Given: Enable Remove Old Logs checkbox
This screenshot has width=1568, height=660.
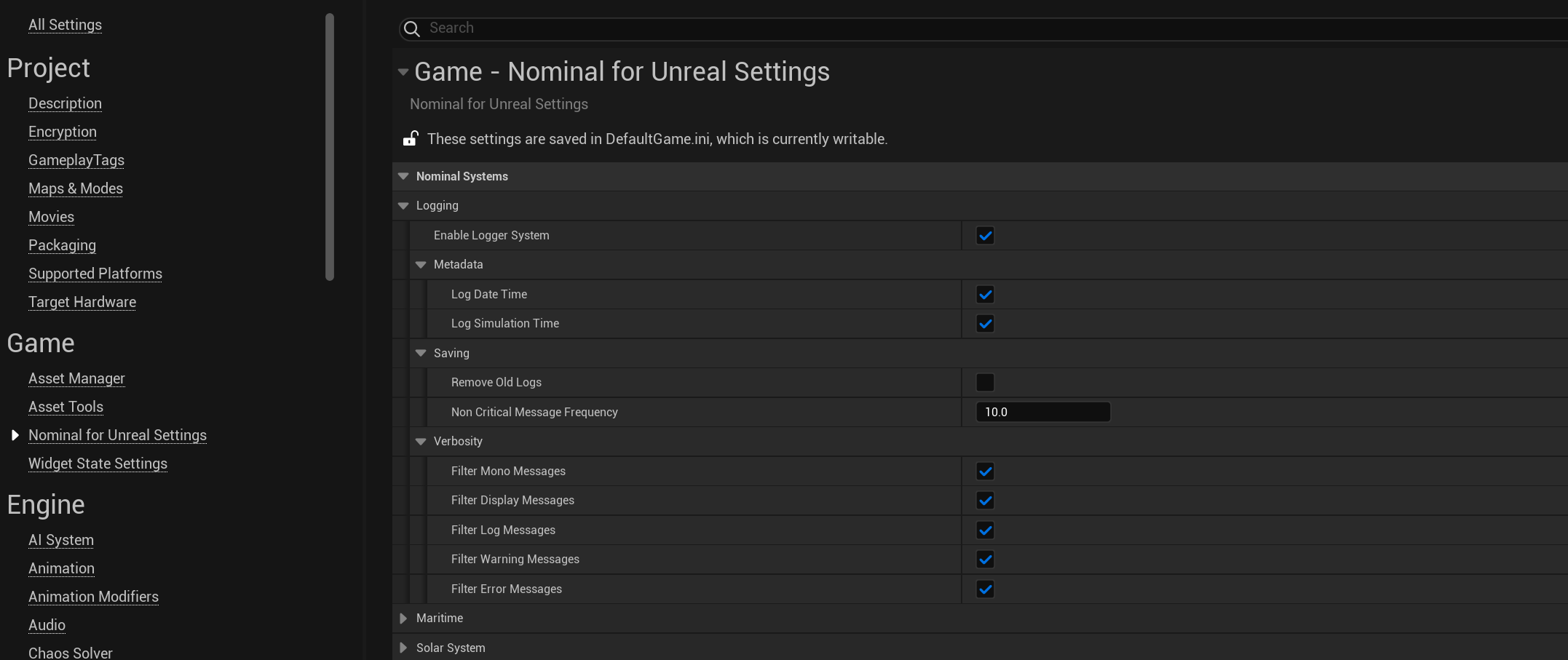Looking at the screenshot, I should point(985,383).
